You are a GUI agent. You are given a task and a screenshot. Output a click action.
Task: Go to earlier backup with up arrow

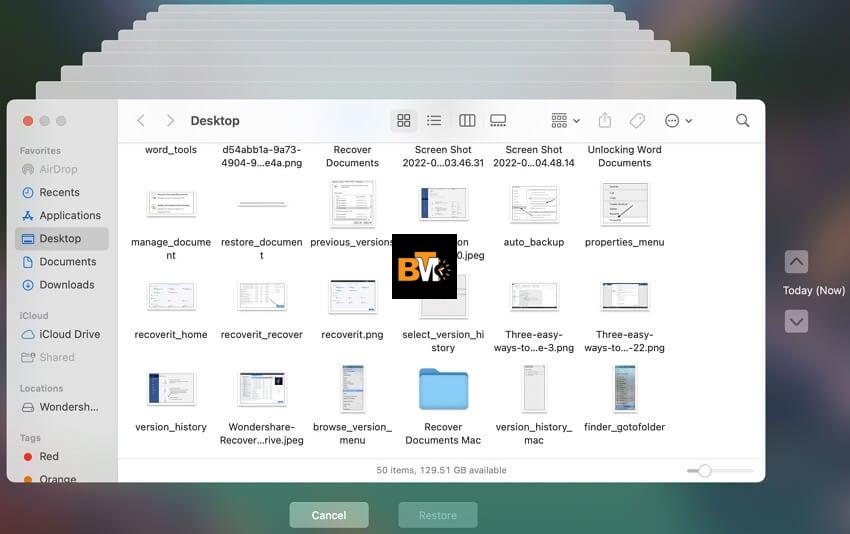(796, 262)
